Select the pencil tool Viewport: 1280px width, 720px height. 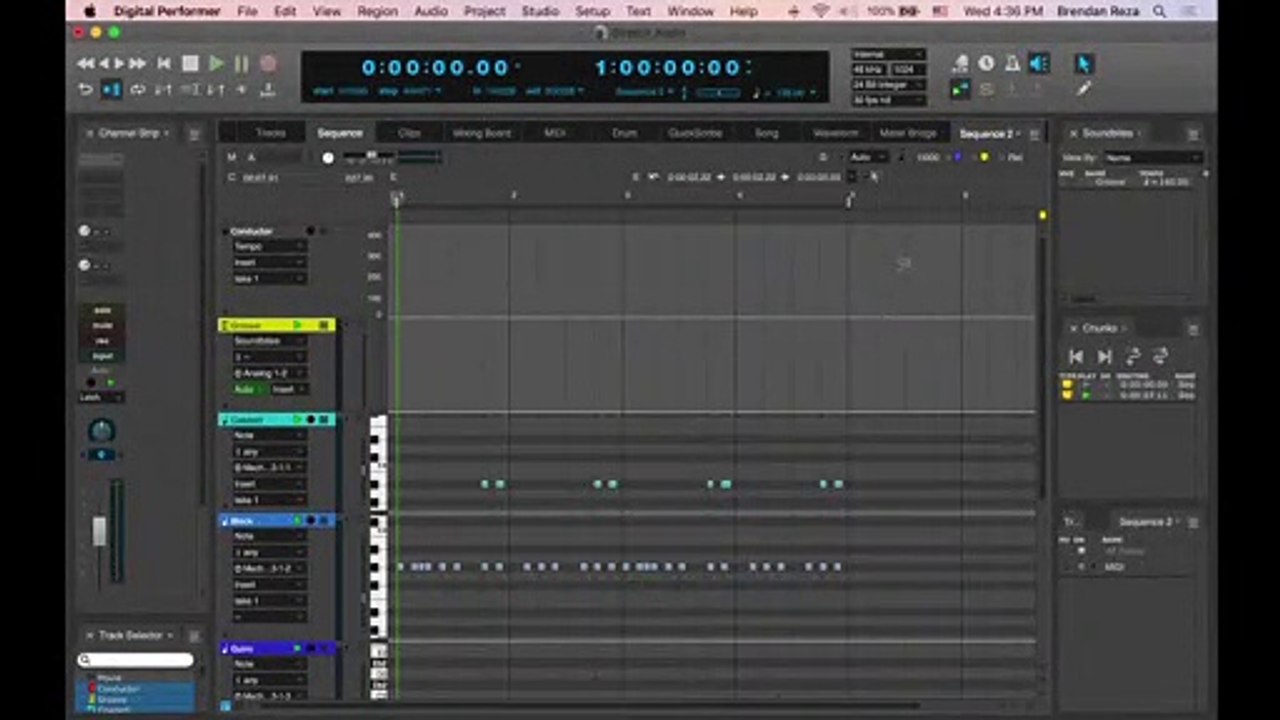pos(1083,89)
